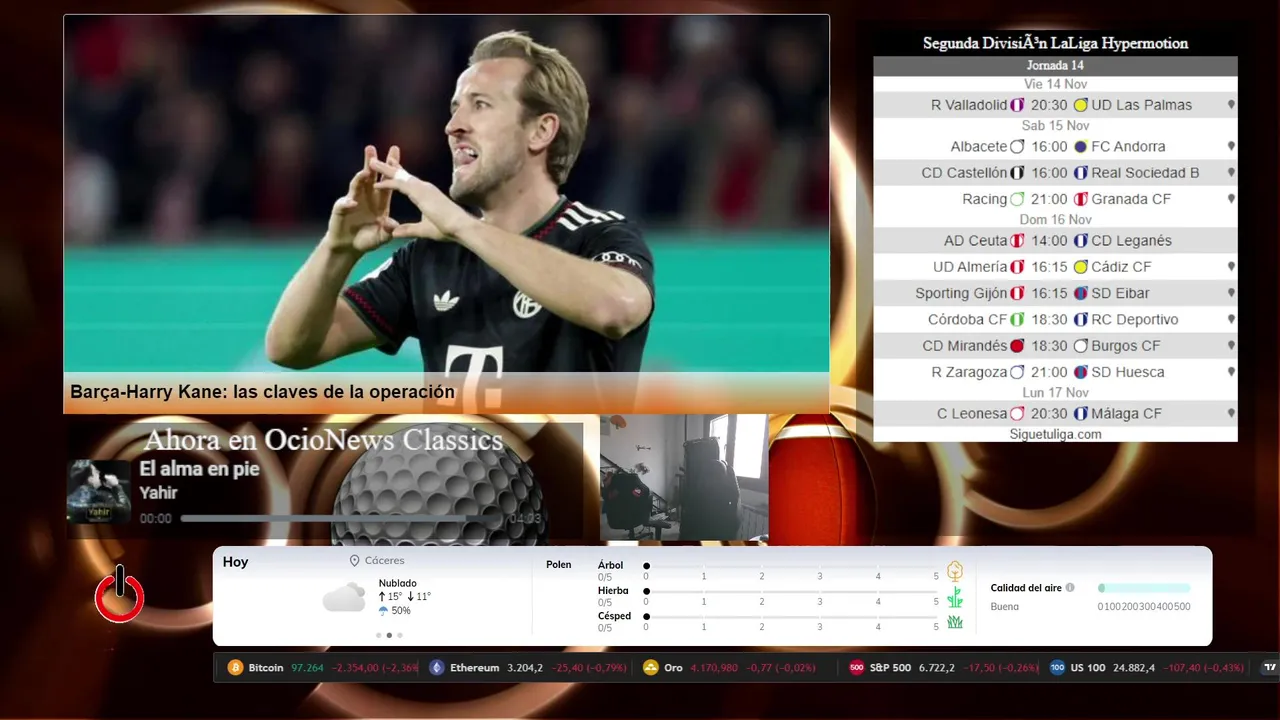Click the Buena air quality label

1005,606
